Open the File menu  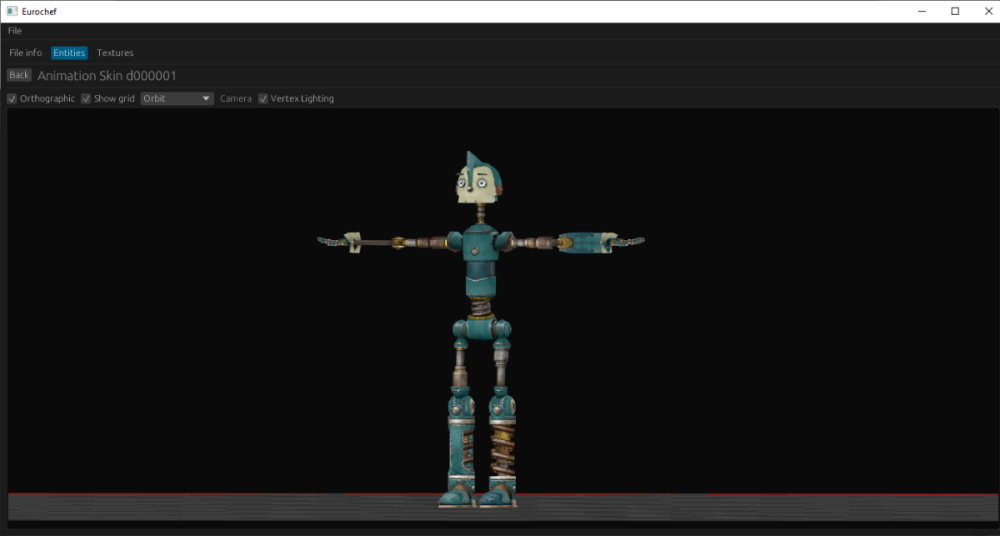click(x=15, y=31)
